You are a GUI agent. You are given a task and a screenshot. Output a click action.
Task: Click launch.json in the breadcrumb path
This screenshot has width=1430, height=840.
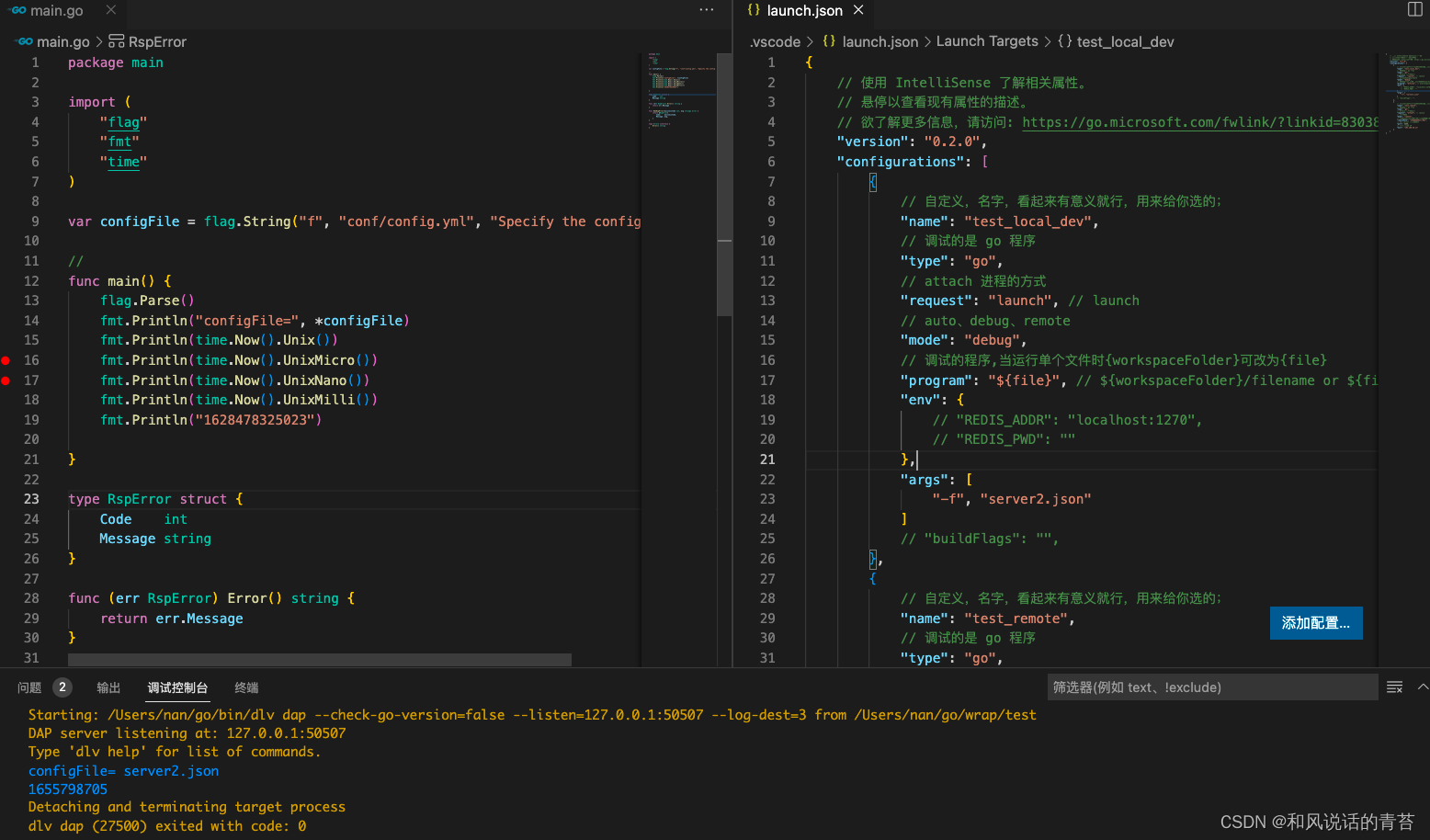tap(880, 41)
